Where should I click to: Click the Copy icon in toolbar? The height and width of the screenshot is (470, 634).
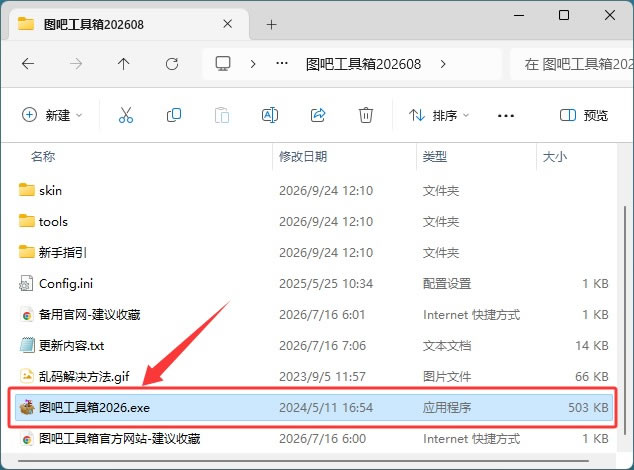[174, 115]
